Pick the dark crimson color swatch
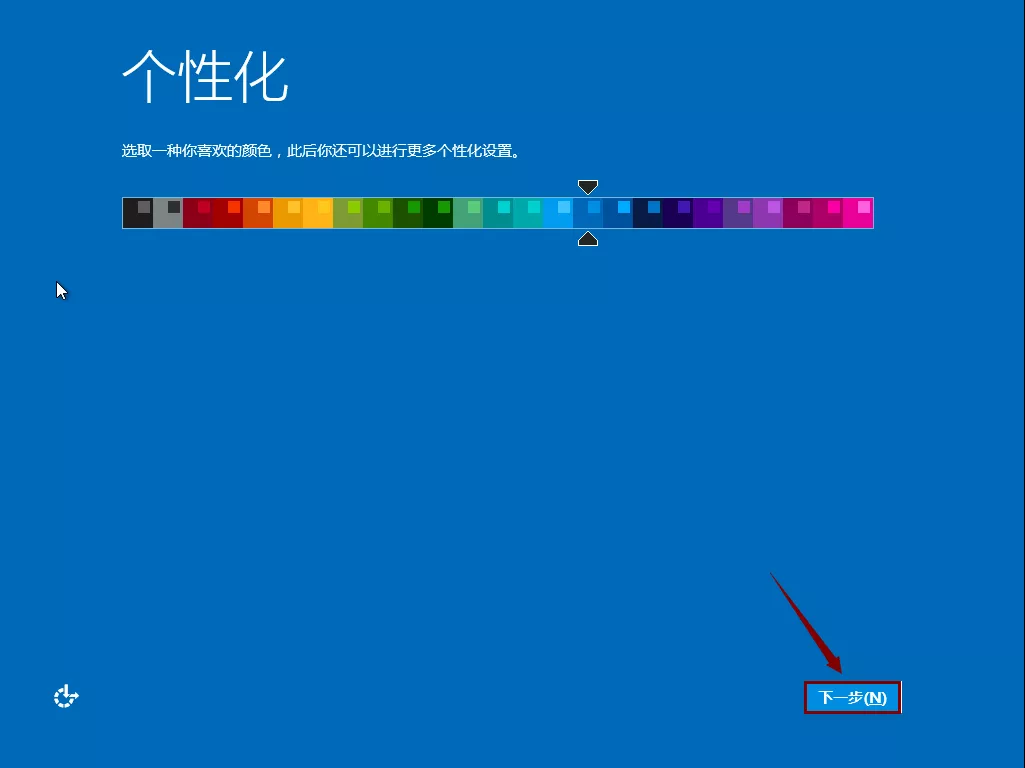Image resolution: width=1025 pixels, height=768 pixels. (x=198, y=213)
